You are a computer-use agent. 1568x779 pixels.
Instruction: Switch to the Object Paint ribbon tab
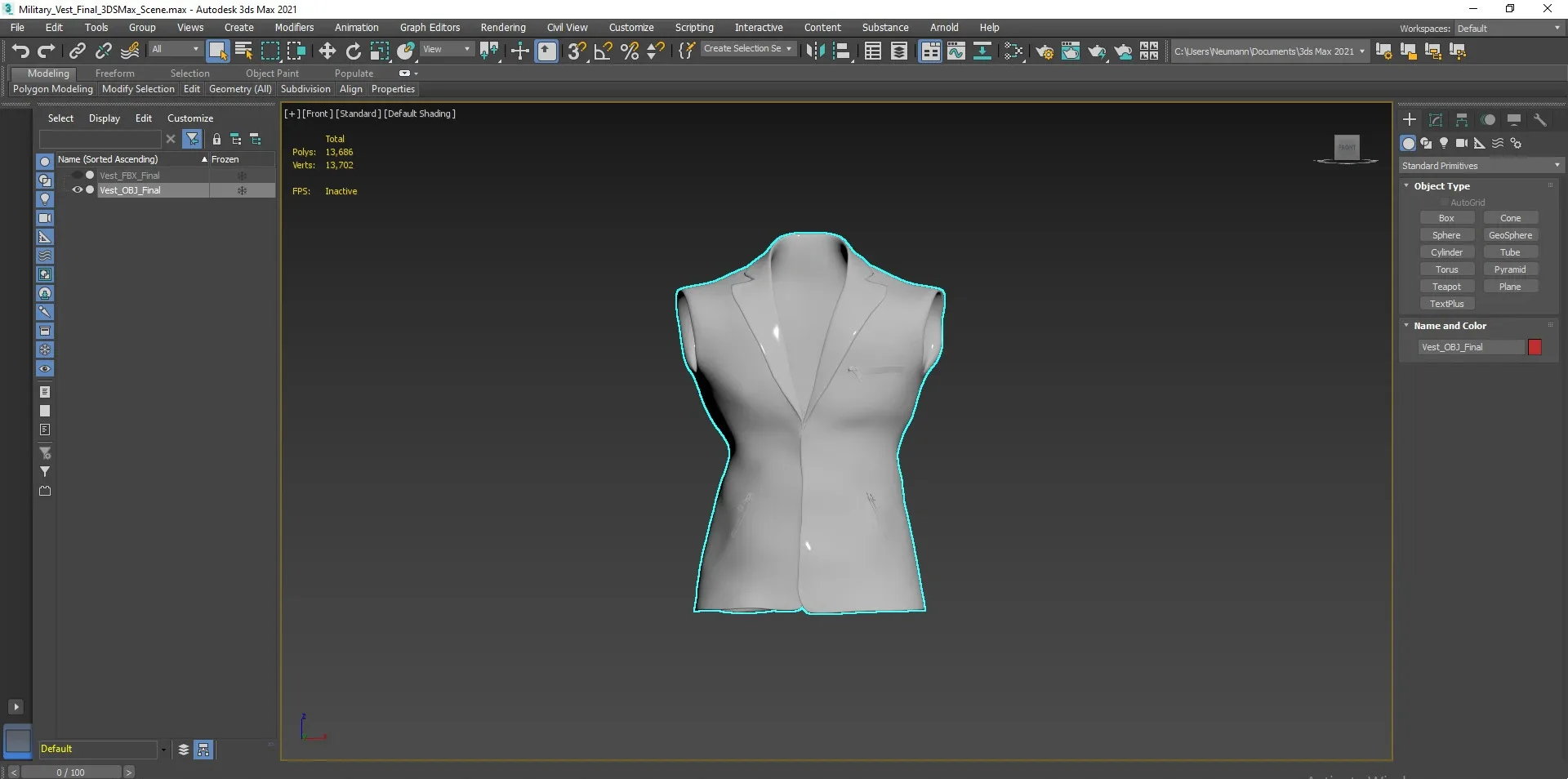(272, 73)
